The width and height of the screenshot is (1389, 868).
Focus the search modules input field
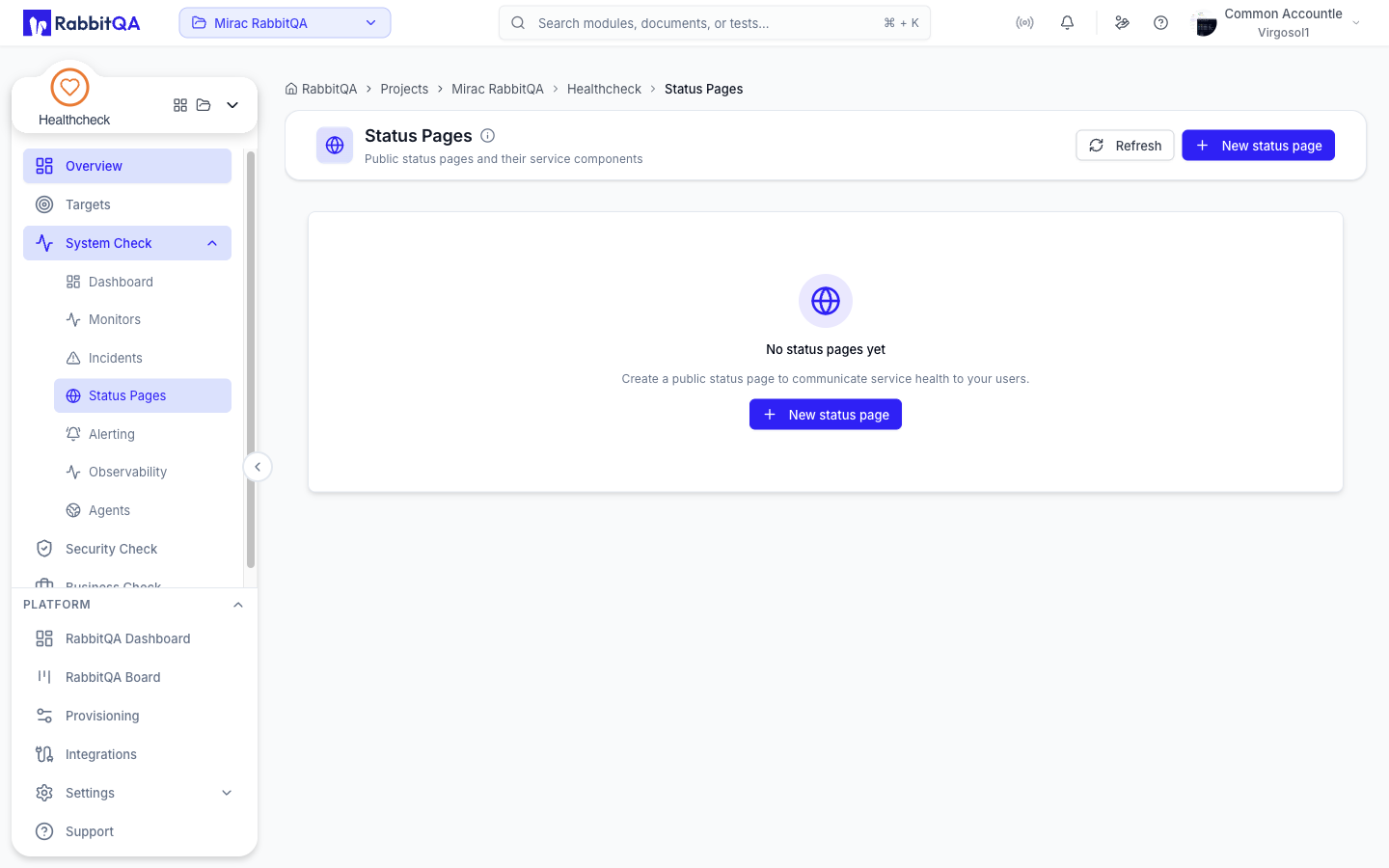coord(715,23)
